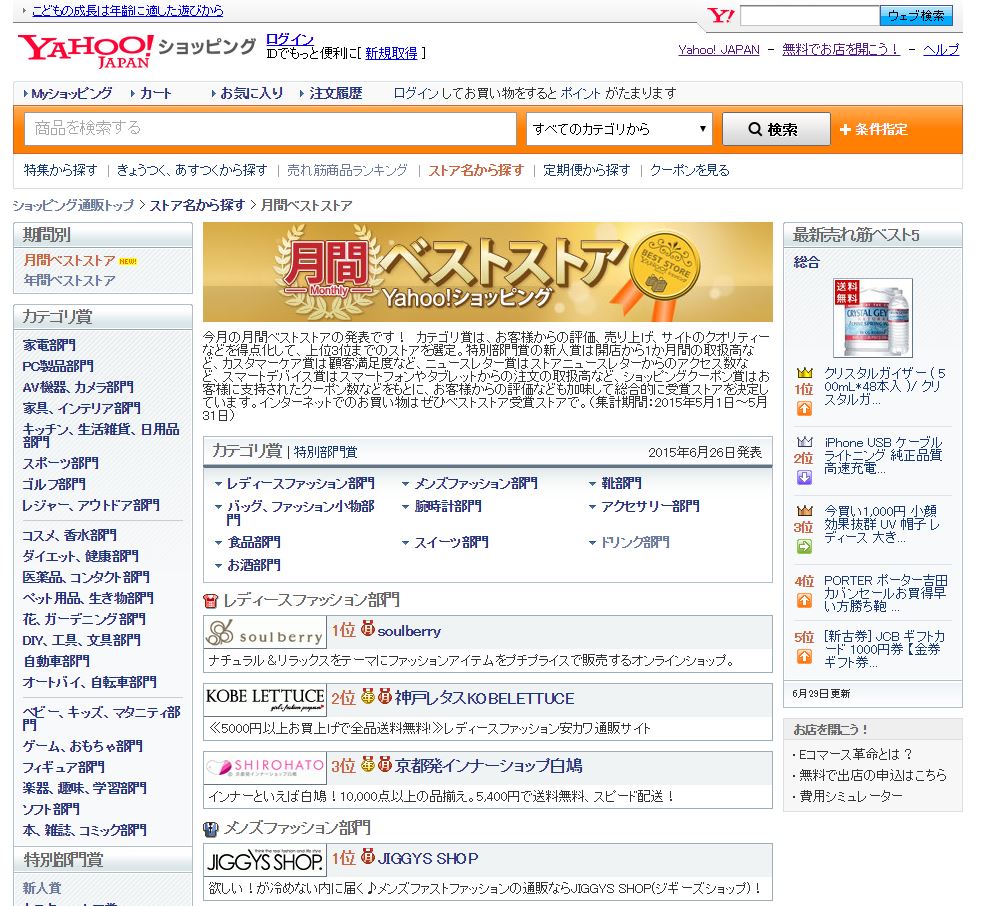Click the orange up arrow icon under 5位
The width and height of the screenshot is (981, 906).
click(804, 656)
